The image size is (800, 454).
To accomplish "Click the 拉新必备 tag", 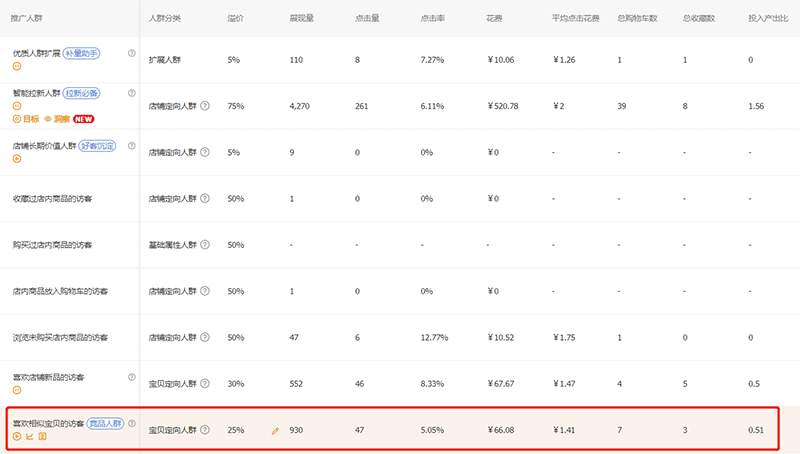I will [81, 93].
